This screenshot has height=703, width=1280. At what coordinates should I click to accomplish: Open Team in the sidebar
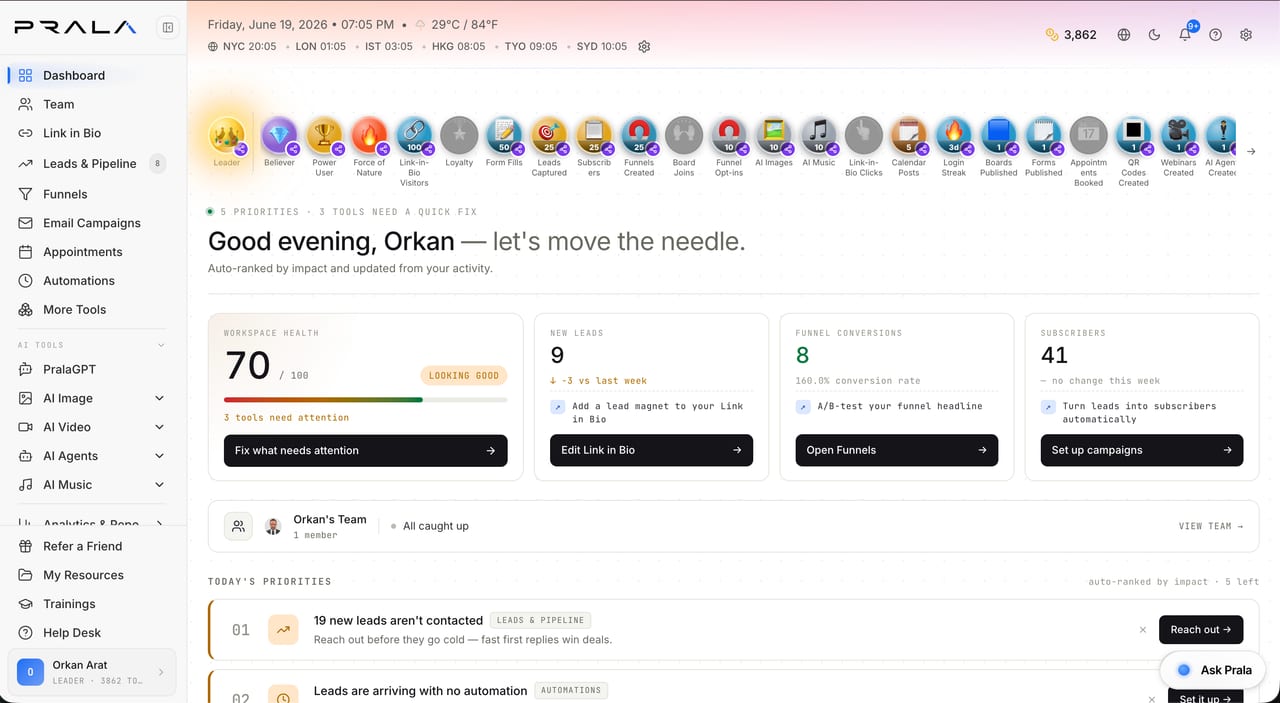pos(92,104)
